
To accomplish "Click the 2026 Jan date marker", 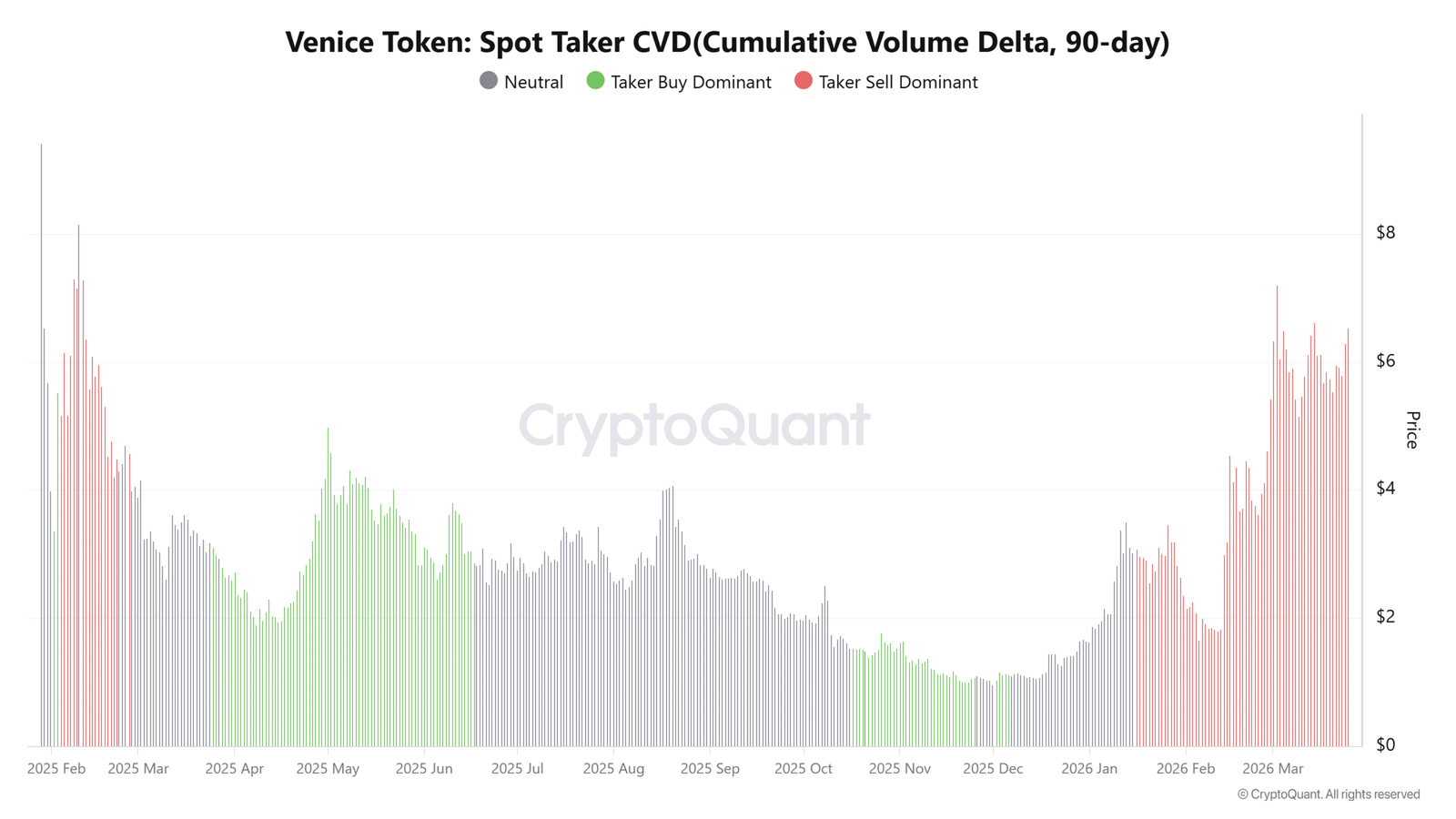I will [x=1089, y=769].
